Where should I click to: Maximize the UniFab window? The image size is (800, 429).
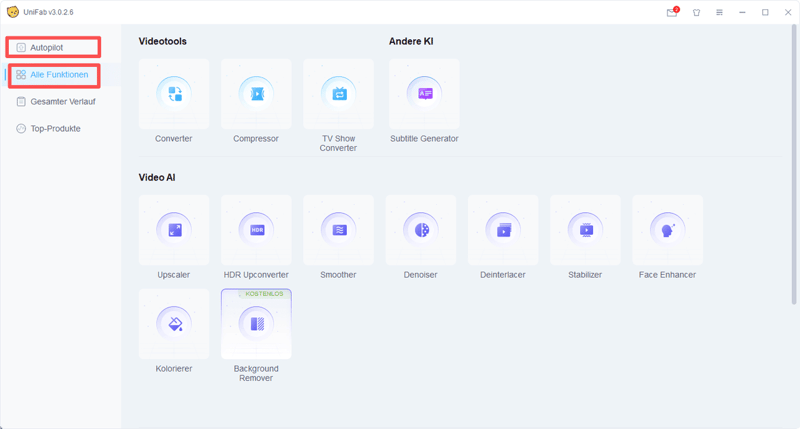765,12
